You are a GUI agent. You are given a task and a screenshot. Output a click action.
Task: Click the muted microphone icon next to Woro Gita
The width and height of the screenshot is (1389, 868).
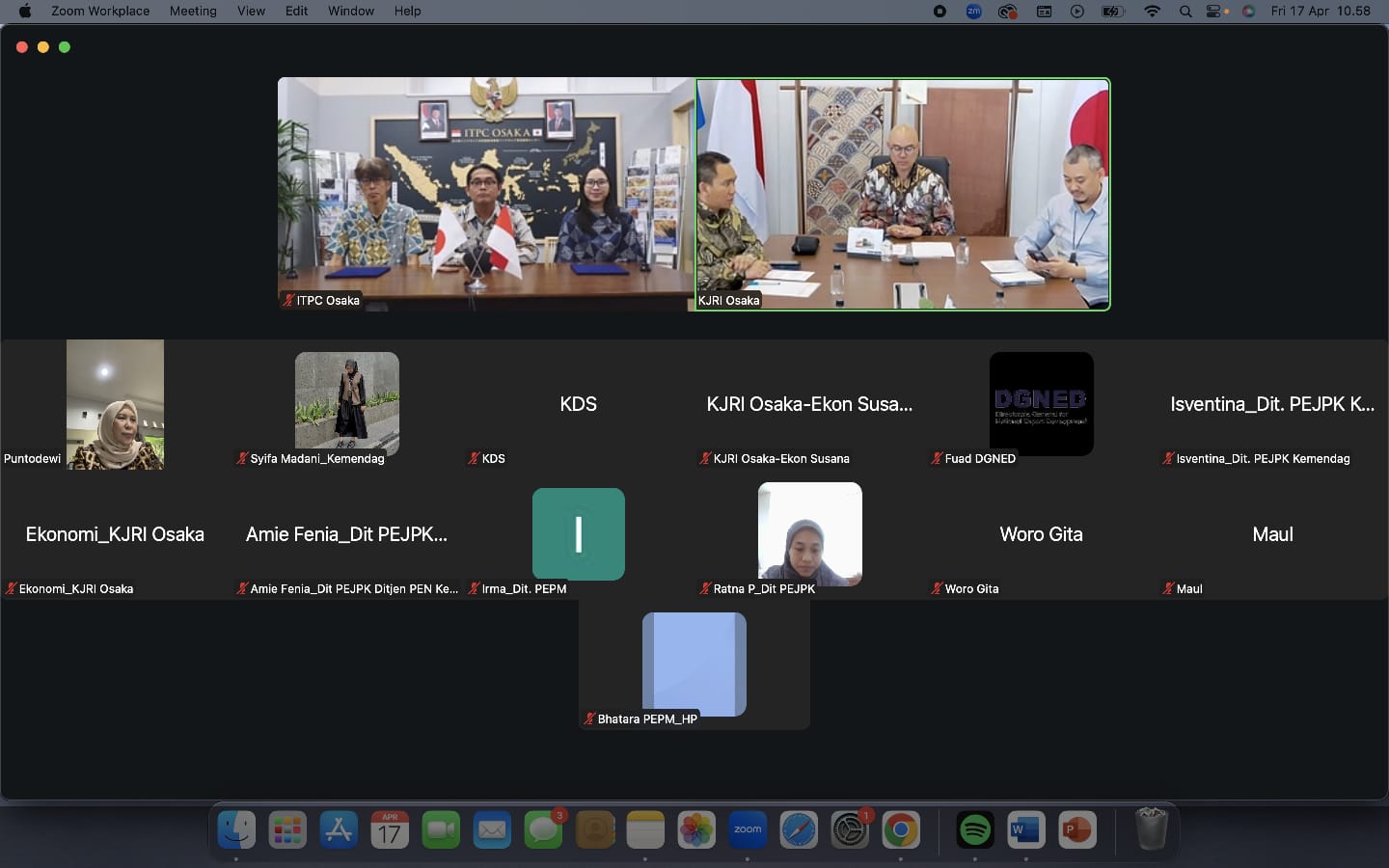(936, 588)
